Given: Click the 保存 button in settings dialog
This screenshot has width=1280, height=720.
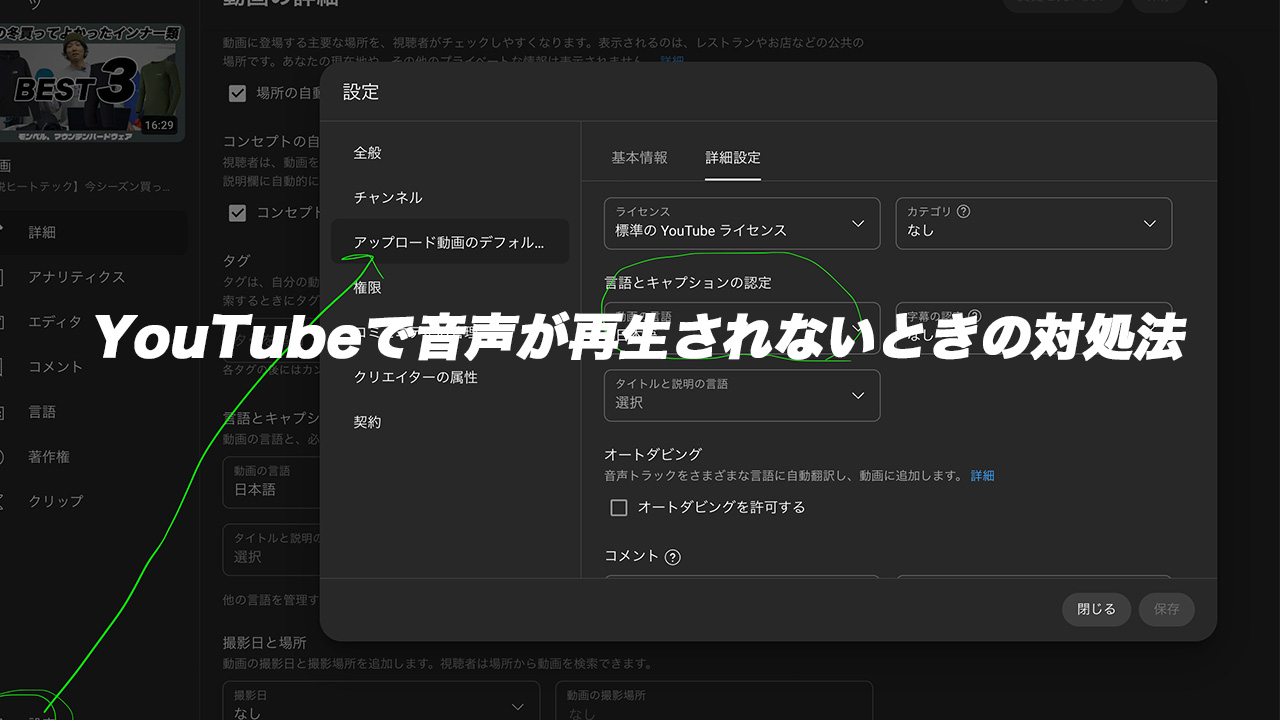Looking at the screenshot, I should point(1167,609).
